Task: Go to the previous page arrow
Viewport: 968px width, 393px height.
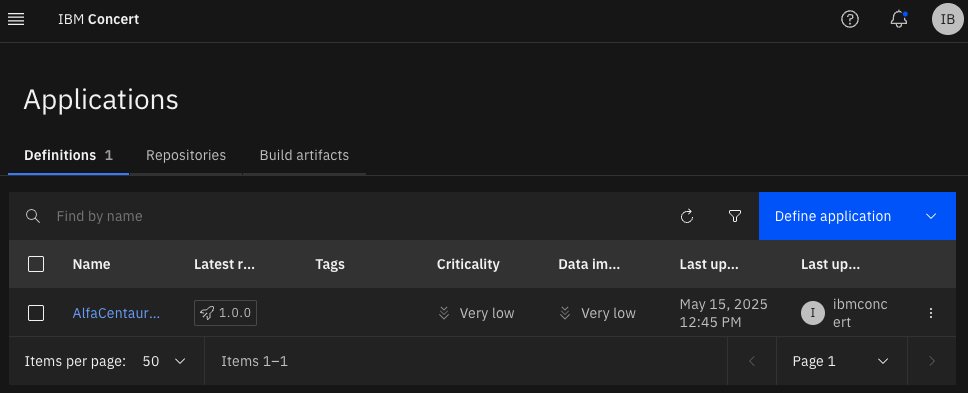Action: (752, 361)
